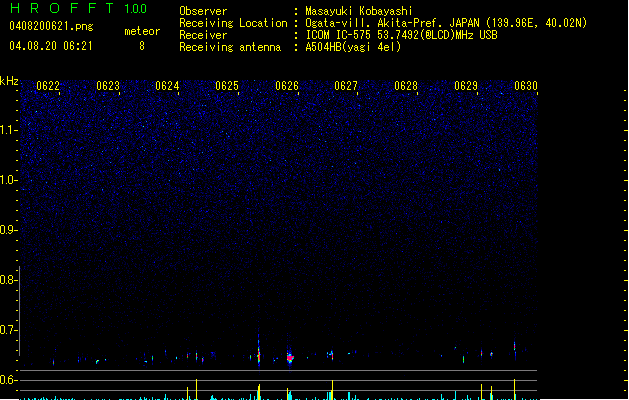
Task: Click the 0627 time marker
Action: 346,86
